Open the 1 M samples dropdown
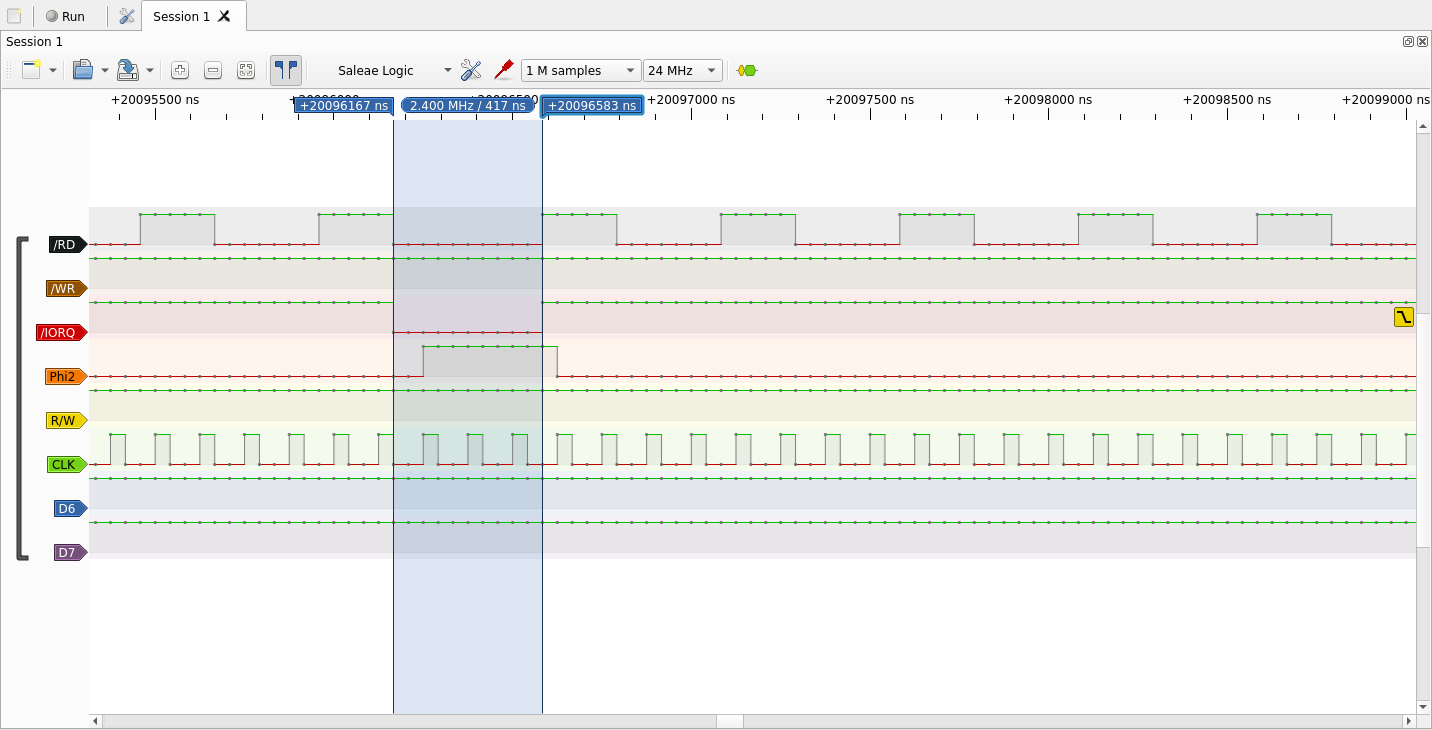 coord(581,70)
